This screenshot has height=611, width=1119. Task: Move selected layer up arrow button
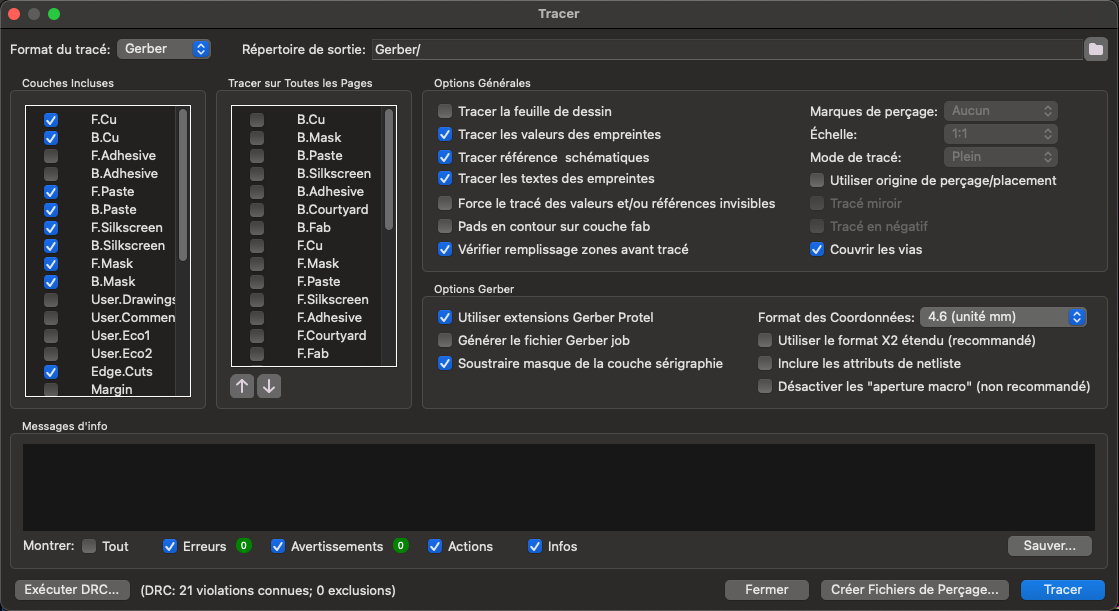pos(242,386)
